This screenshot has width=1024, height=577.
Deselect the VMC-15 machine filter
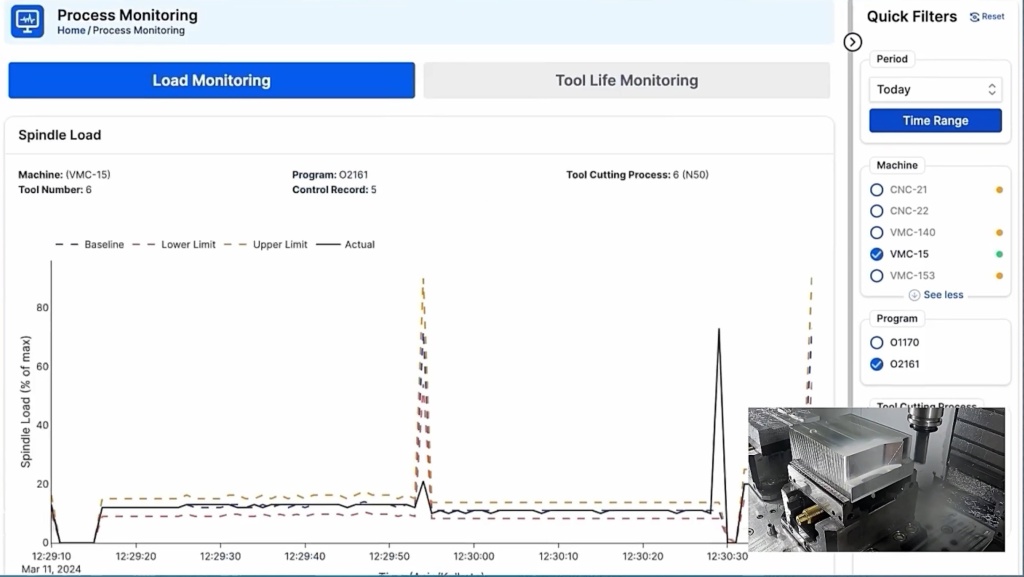tap(877, 254)
